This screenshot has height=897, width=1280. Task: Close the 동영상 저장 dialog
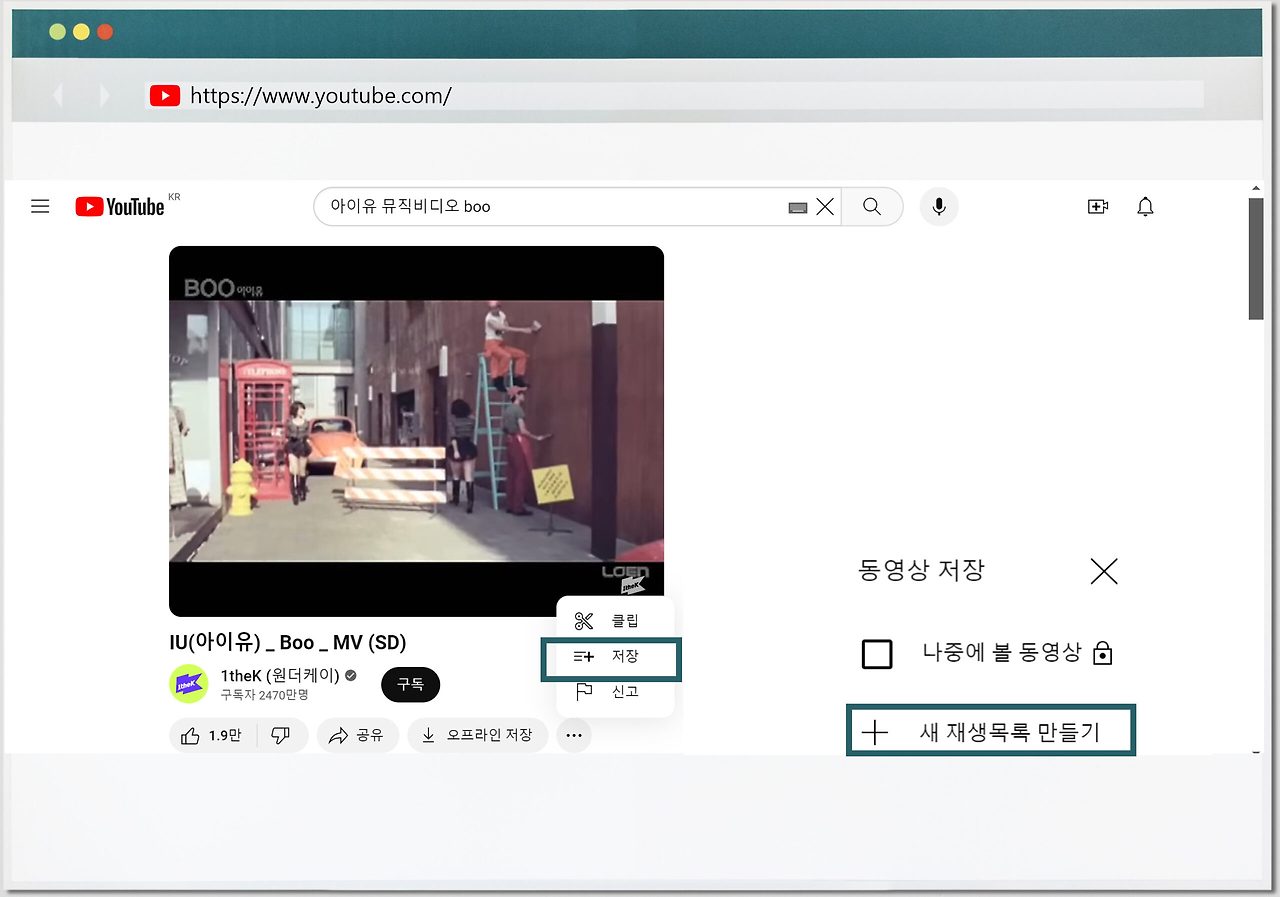pyautogui.click(x=1104, y=571)
